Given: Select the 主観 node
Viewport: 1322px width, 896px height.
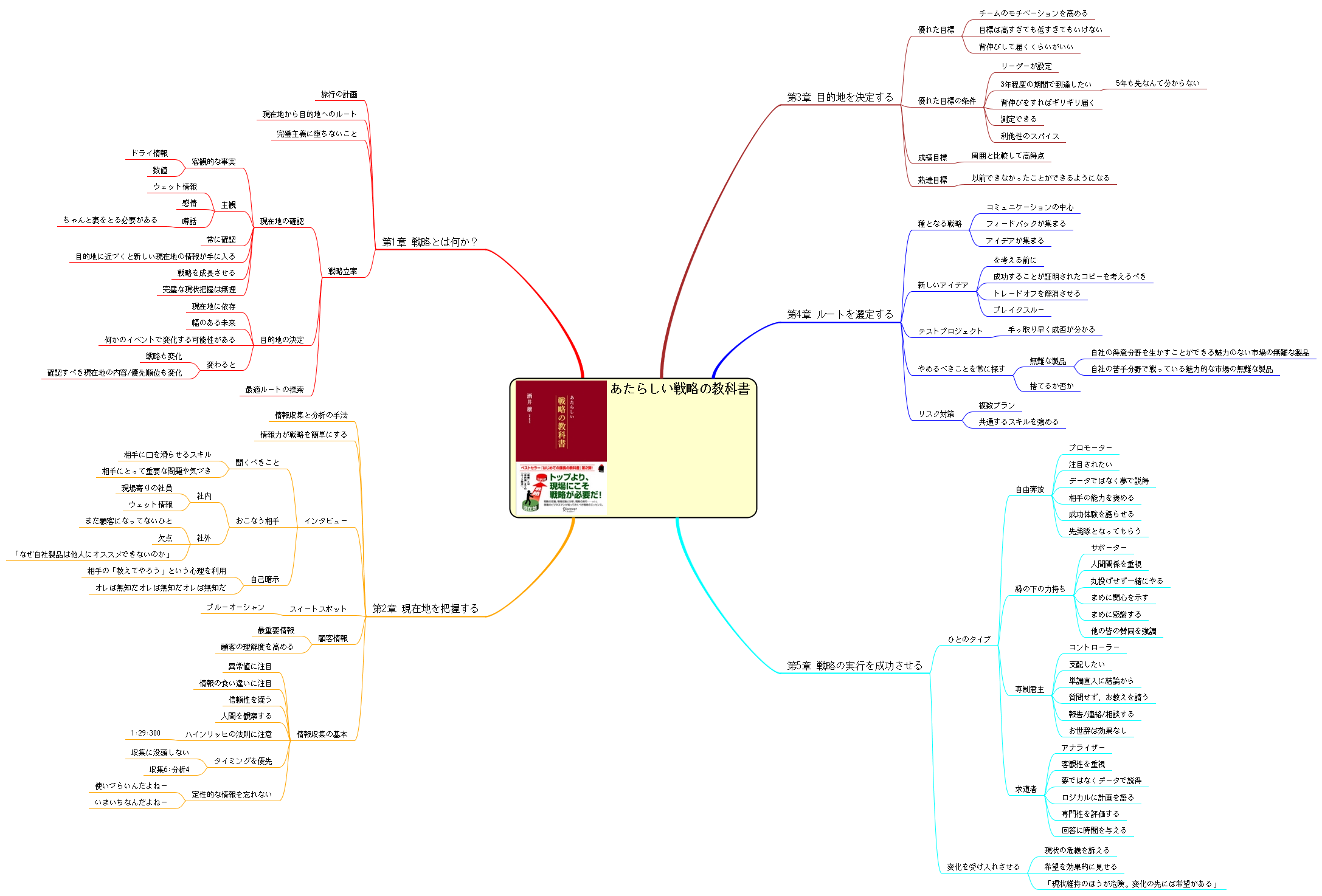Looking at the screenshot, I should [228, 205].
